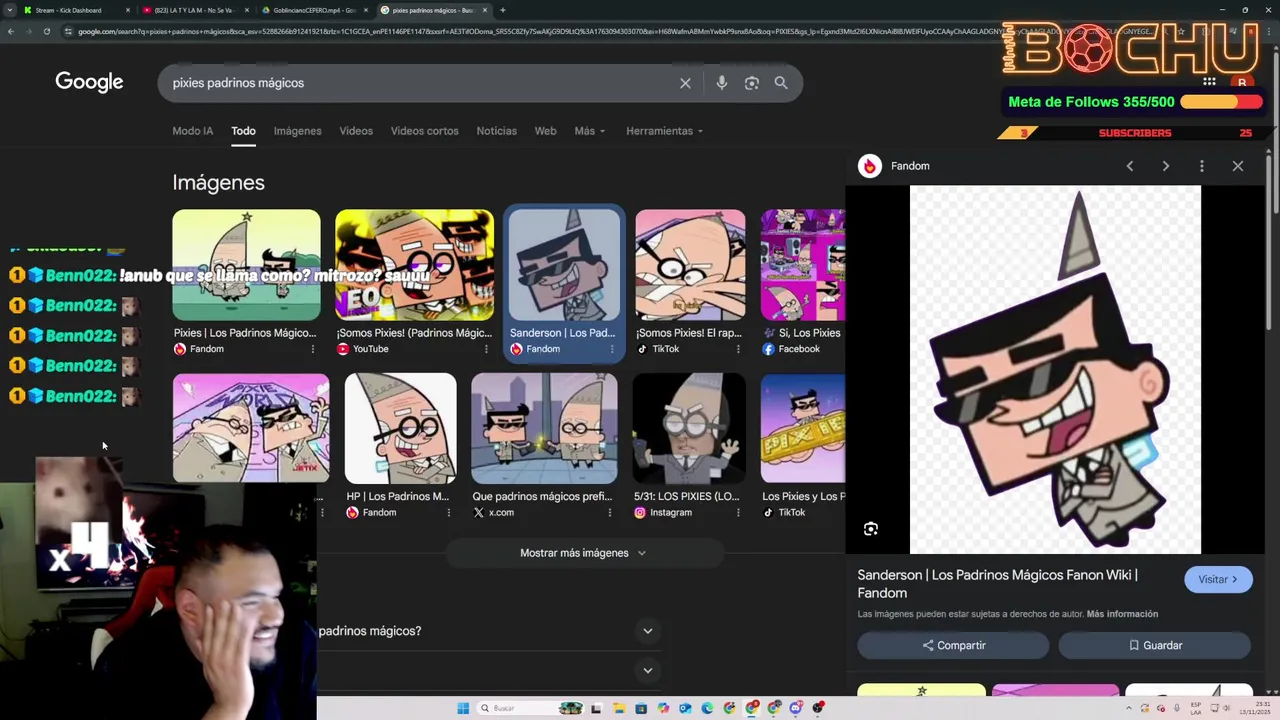Switch to Imágenes search tab
Image resolution: width=1280 pixels, height=720 pixels.
coord(298,131)
